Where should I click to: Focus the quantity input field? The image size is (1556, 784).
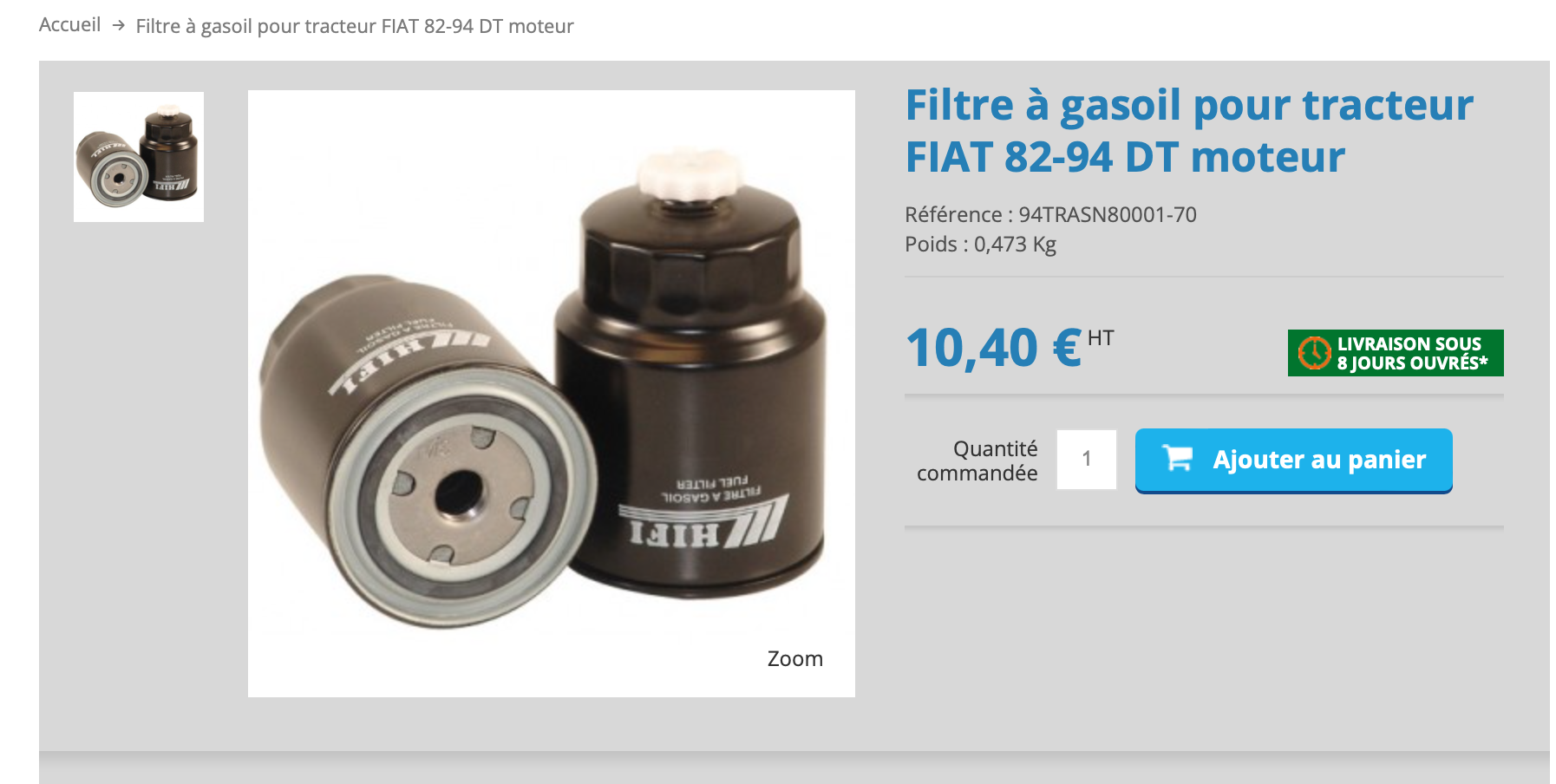tap(1087, 460)
